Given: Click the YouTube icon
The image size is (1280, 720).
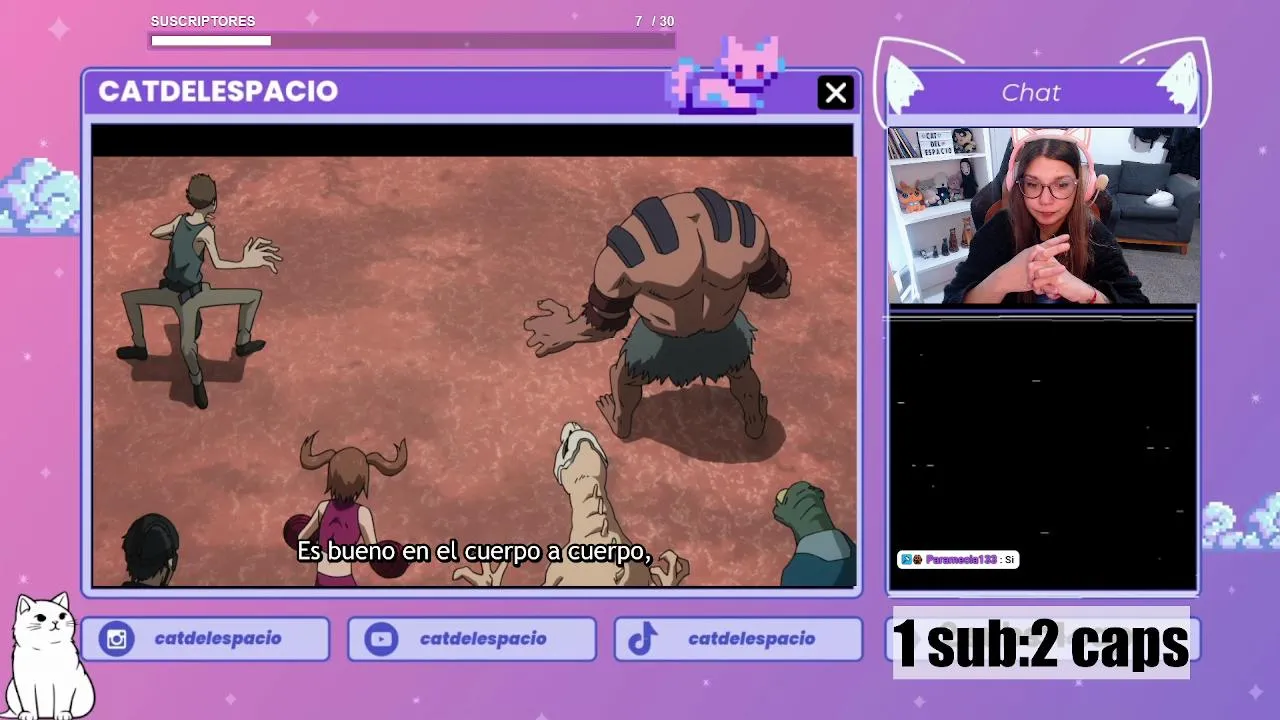Looking at the screenshot, I should click(x=381, y=639).
